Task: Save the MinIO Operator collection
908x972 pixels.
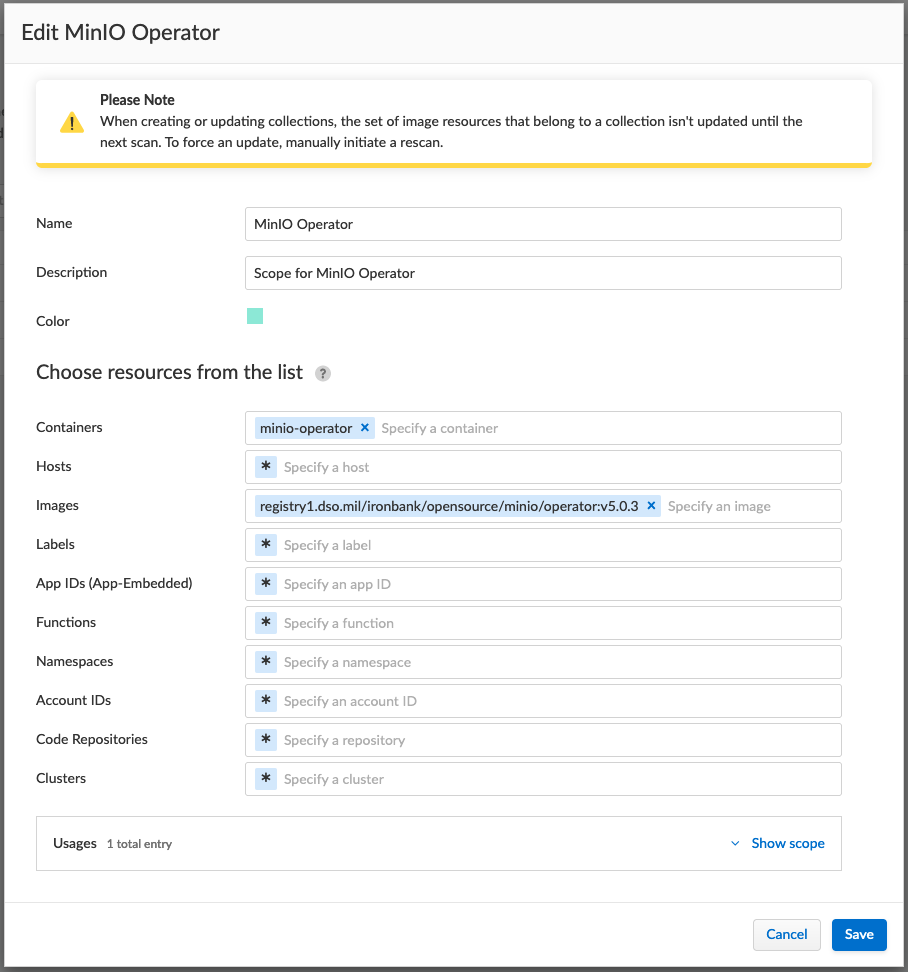Action: pos(859,934)
